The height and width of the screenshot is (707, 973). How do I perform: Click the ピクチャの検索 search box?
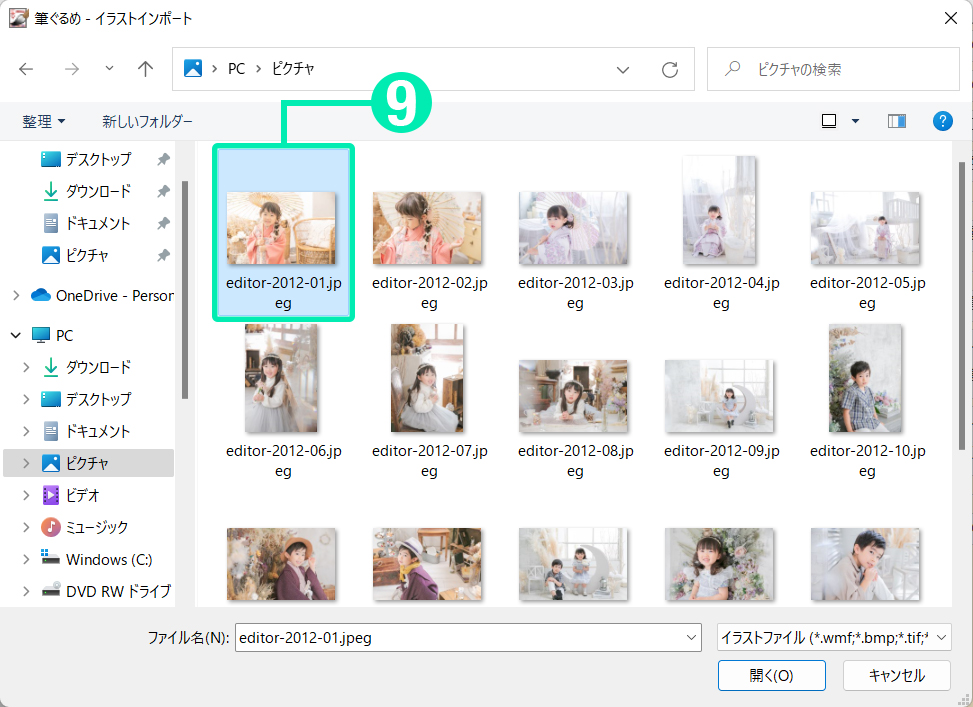pyautogui.click(x=840, y=69)
